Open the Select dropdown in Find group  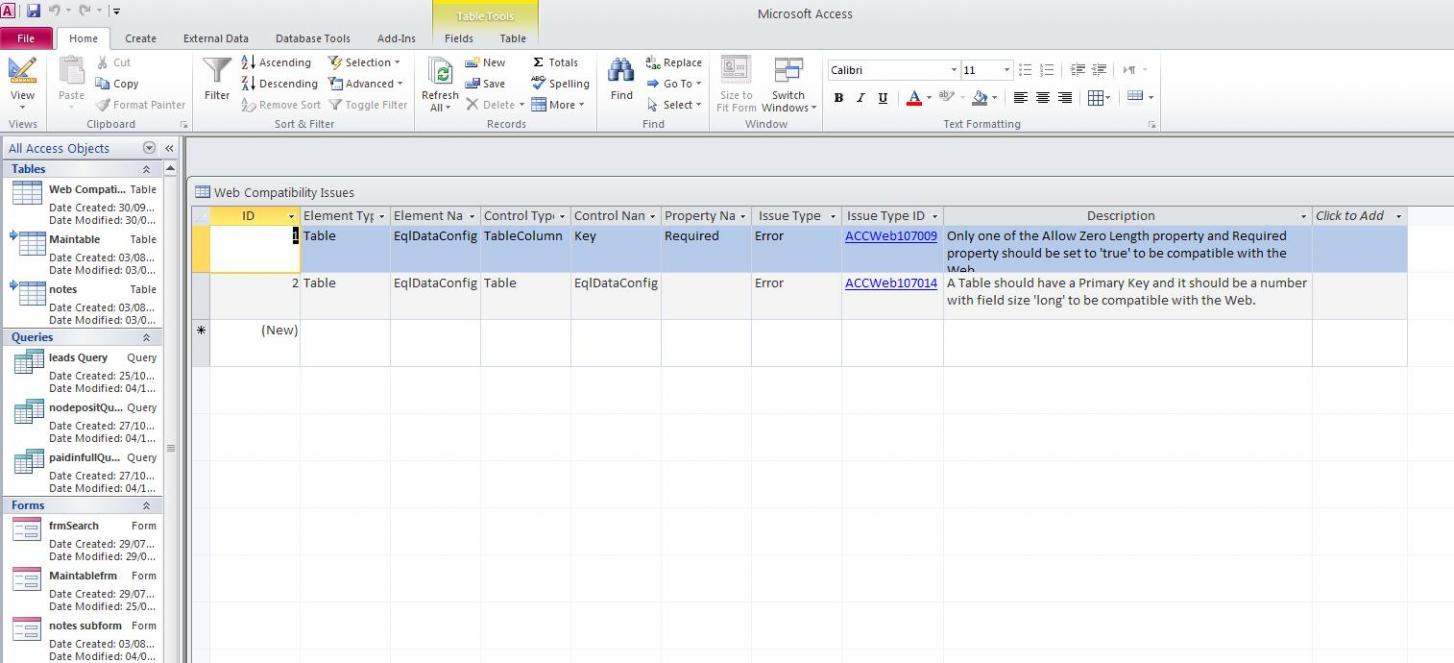point(674,105)
